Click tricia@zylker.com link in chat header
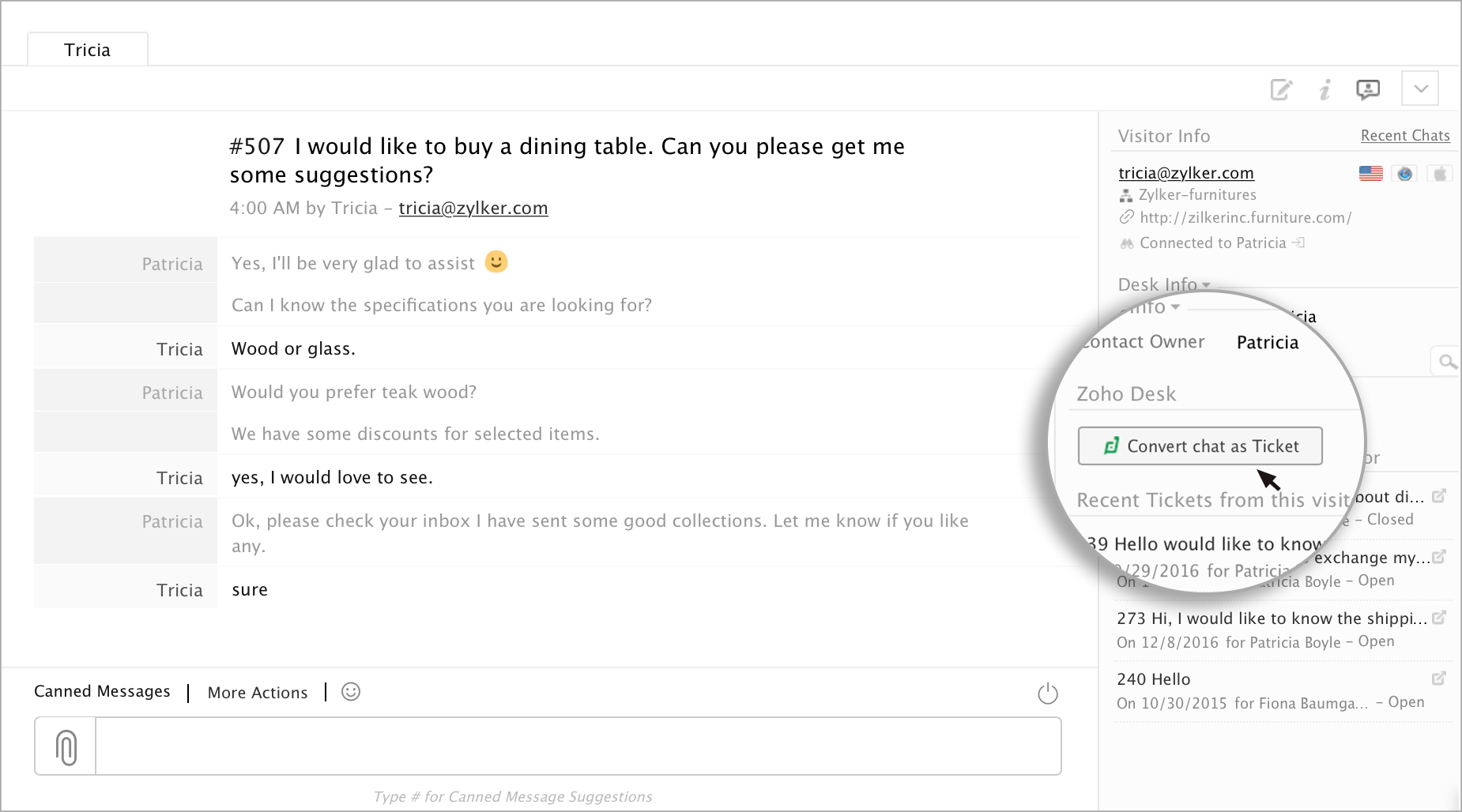Viewport: 1462px width, 812px height. coord(473,208)
